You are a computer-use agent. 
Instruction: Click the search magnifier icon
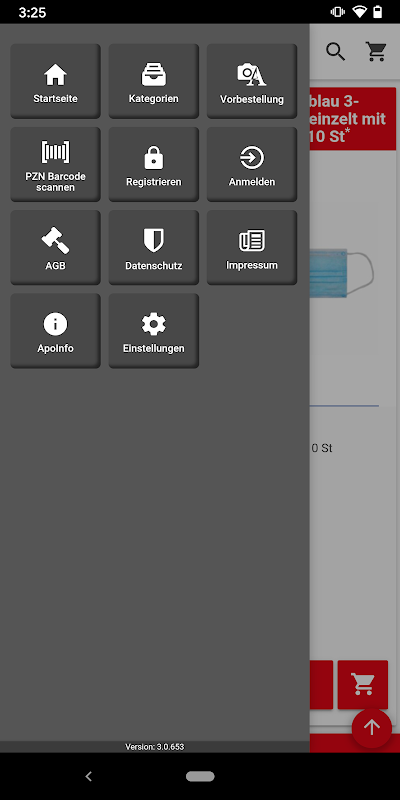(336, 52)
